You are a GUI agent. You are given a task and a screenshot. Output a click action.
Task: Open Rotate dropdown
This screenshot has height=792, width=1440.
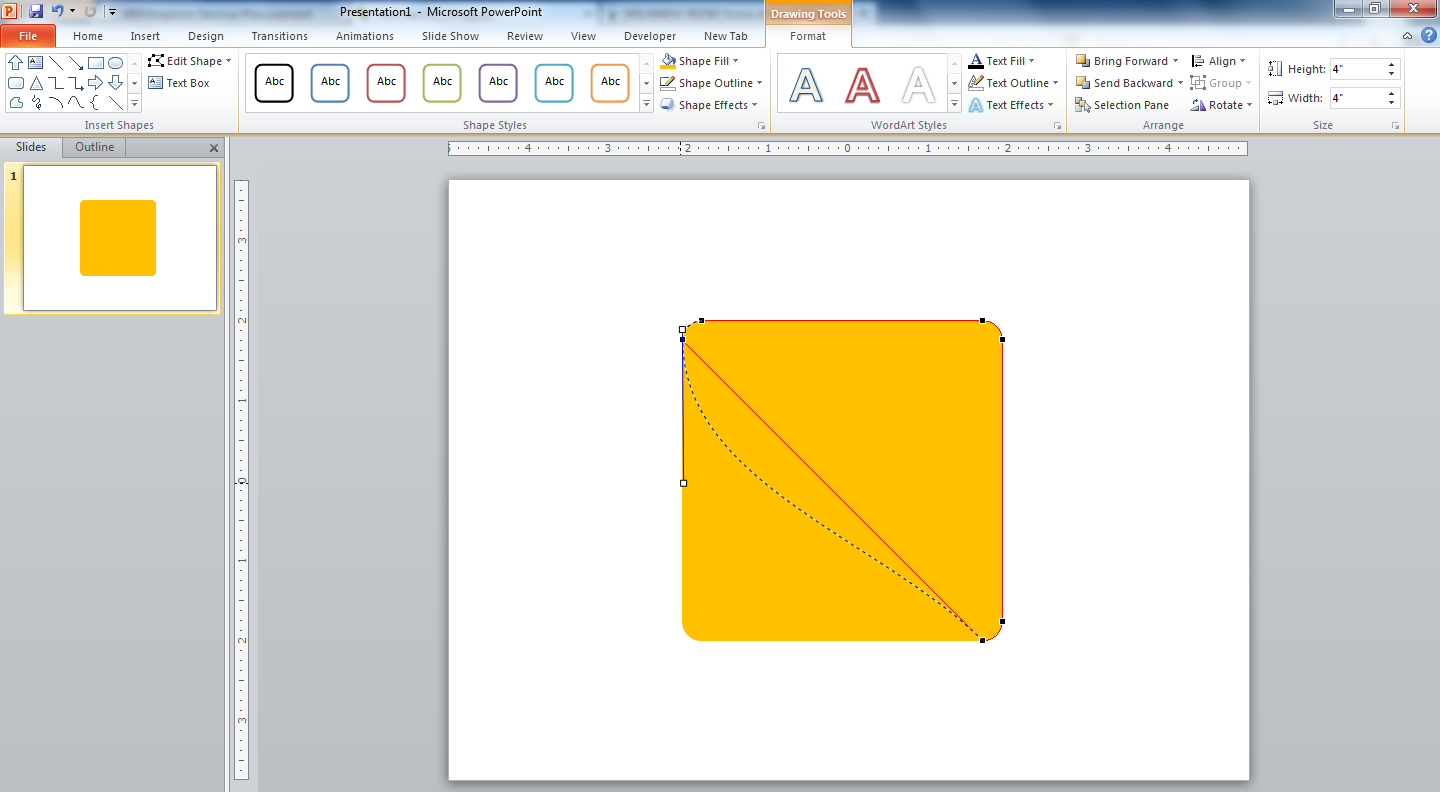(1221, 105)
